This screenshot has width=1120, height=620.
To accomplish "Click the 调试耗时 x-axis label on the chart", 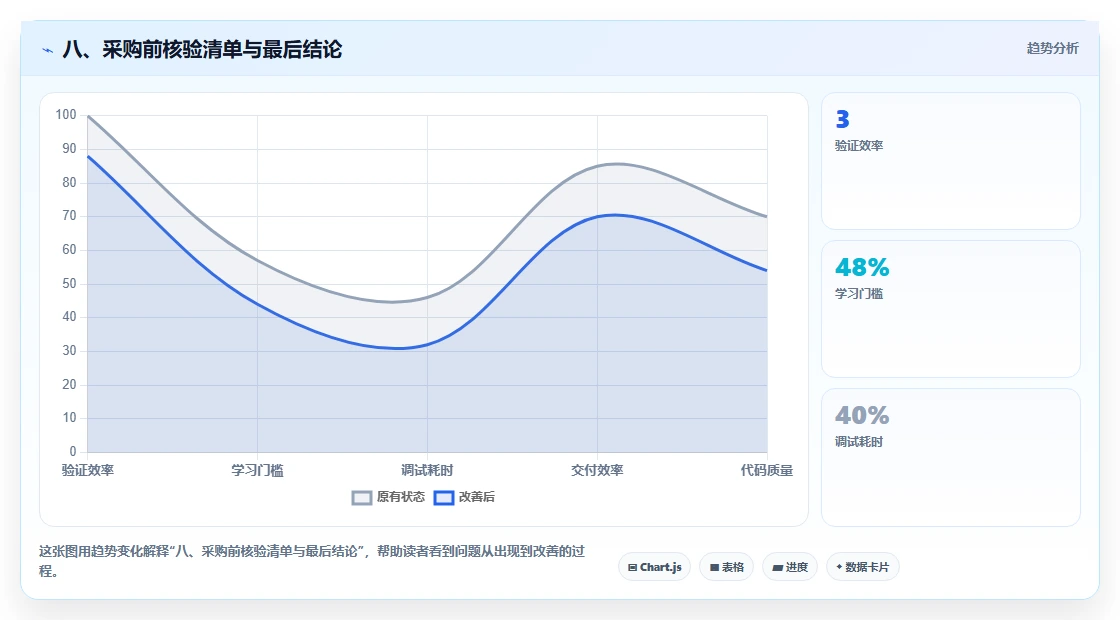I will [427, 471].
